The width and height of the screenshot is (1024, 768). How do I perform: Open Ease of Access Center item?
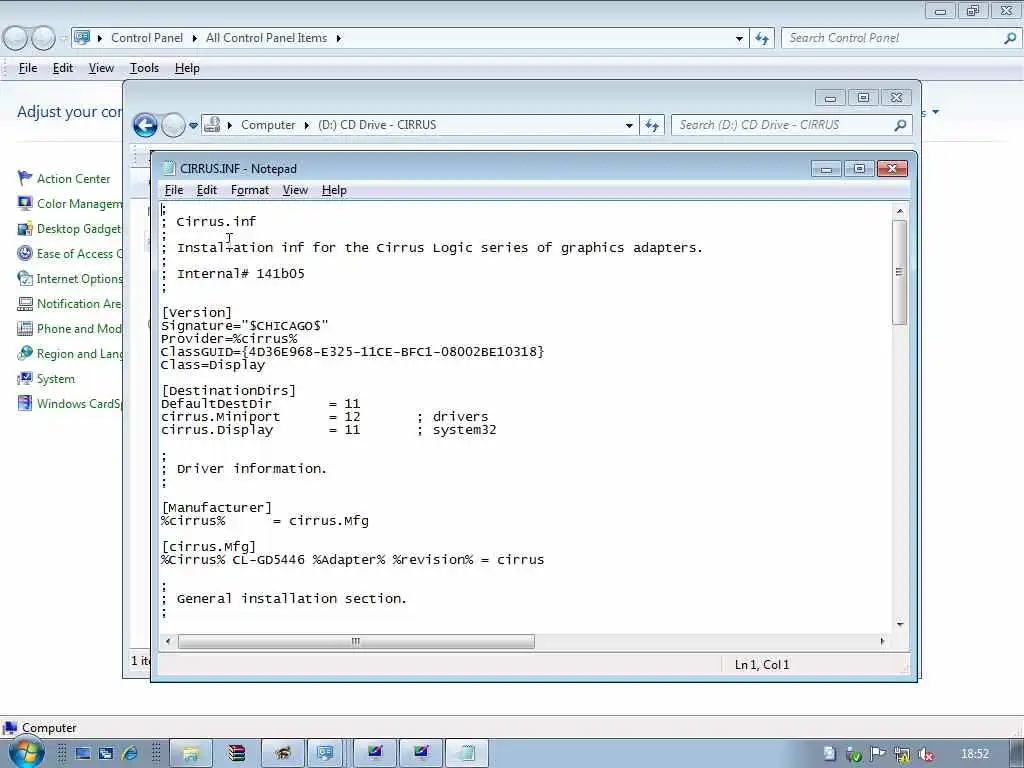click(x=70, y=253)
